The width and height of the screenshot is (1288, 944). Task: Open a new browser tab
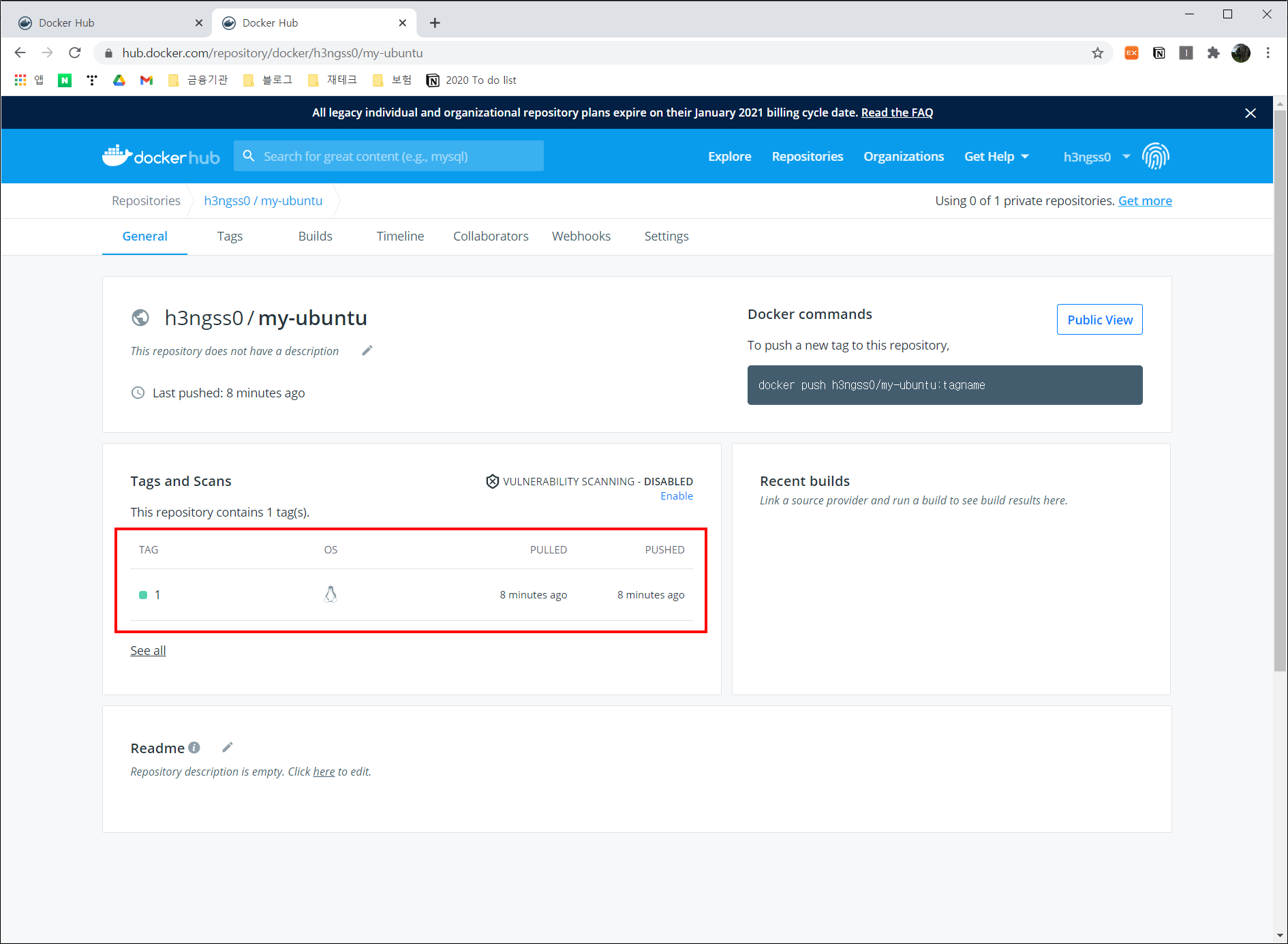[x=435, y=23]
